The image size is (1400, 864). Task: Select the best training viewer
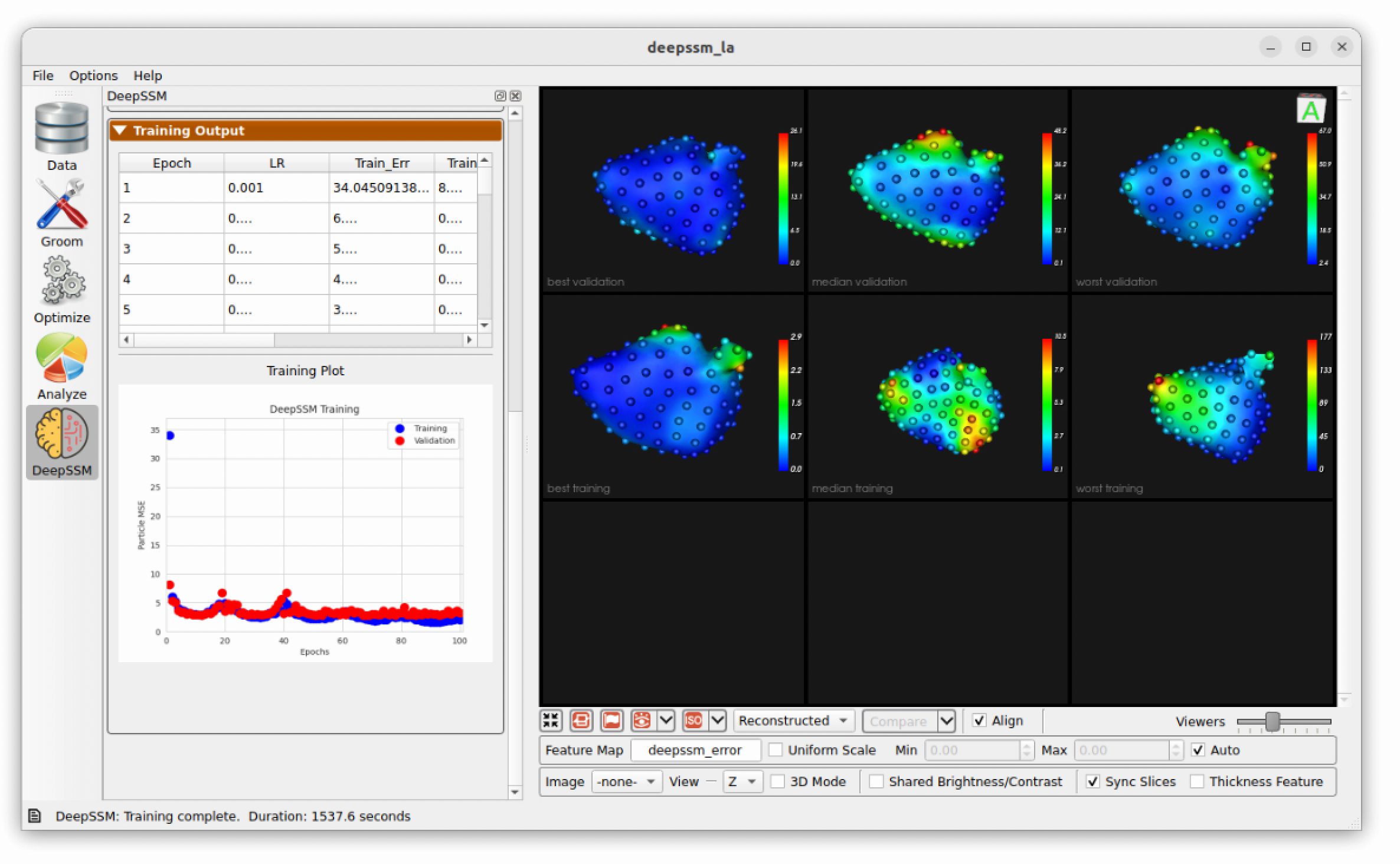672,397
